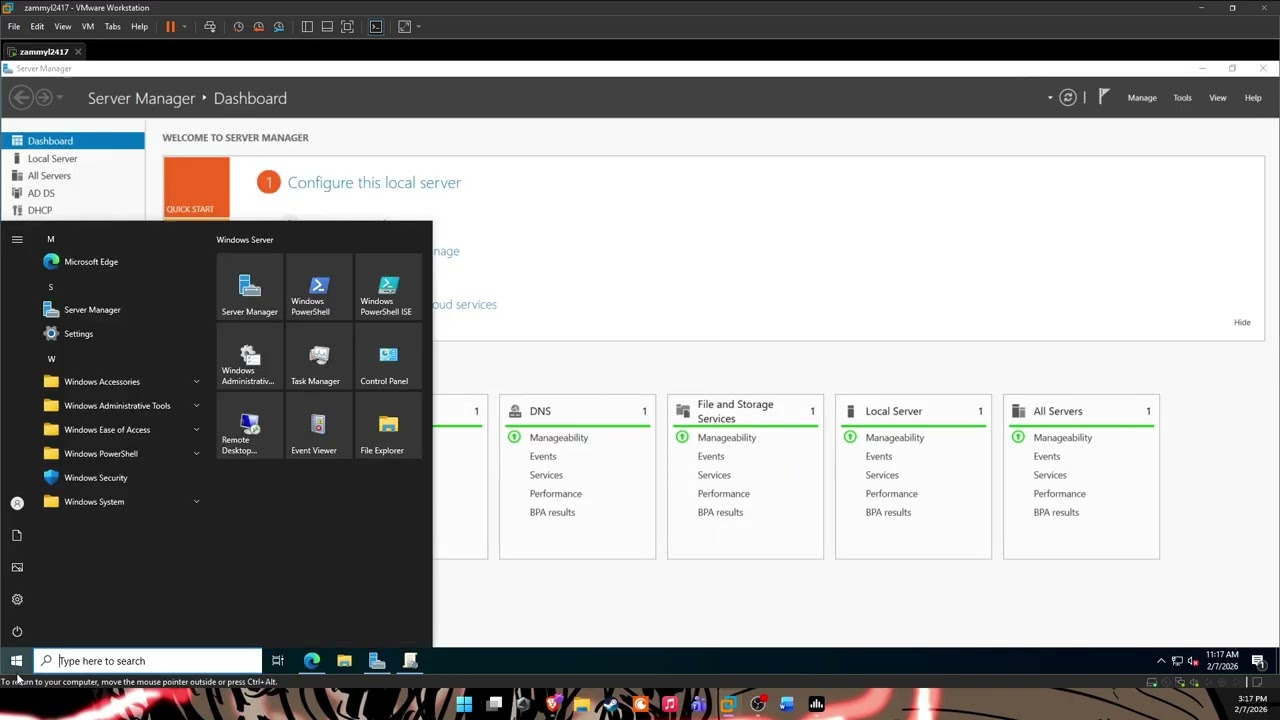This screenshot has height=720, width=1280.
Task: Open the Server Manager Manage menu
Action: pyautogui.click(x=1142, y=98)
